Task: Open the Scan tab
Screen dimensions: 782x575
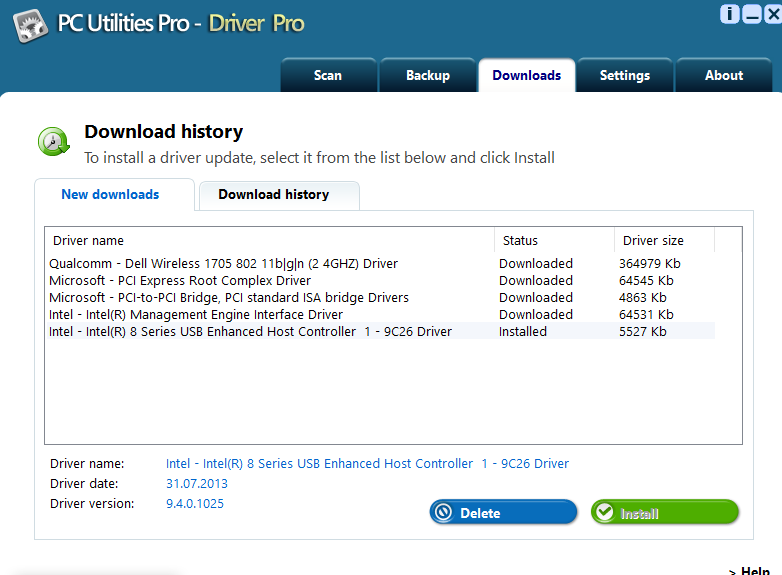Action: [x=328, y=76]
